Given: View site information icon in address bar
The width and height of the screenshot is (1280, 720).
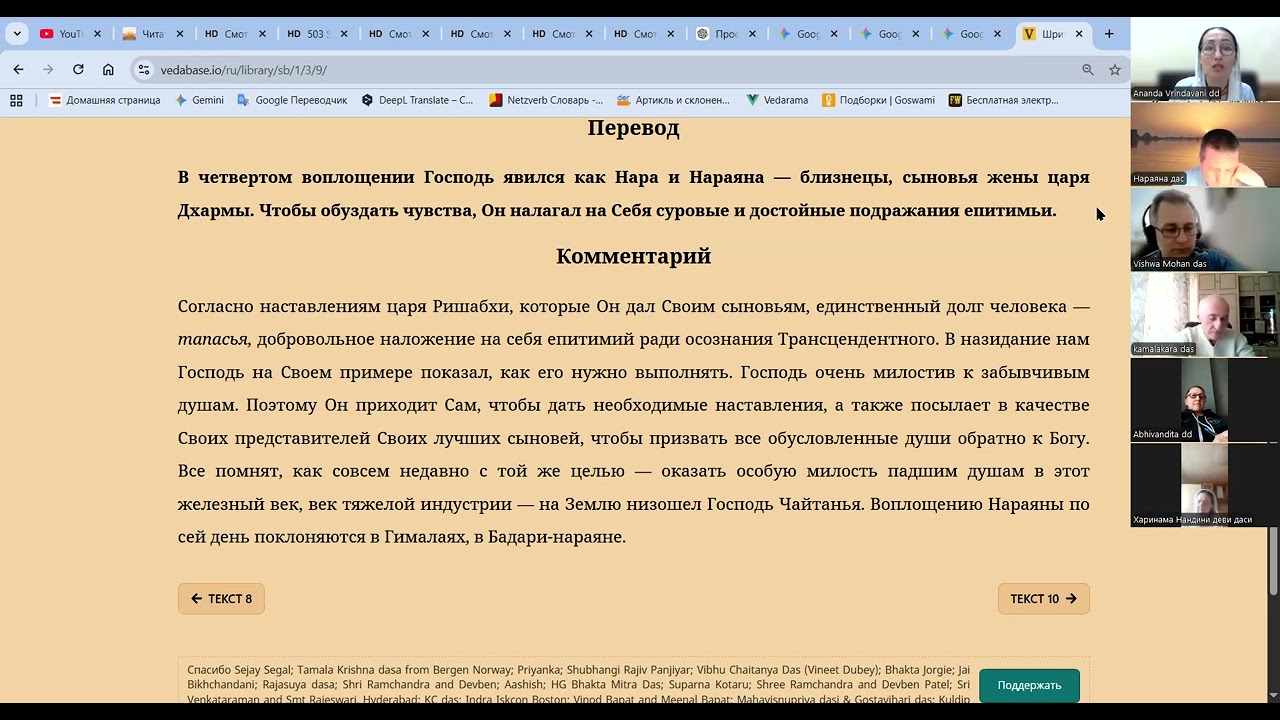Looking at the screenshot, I should [144, 70].
